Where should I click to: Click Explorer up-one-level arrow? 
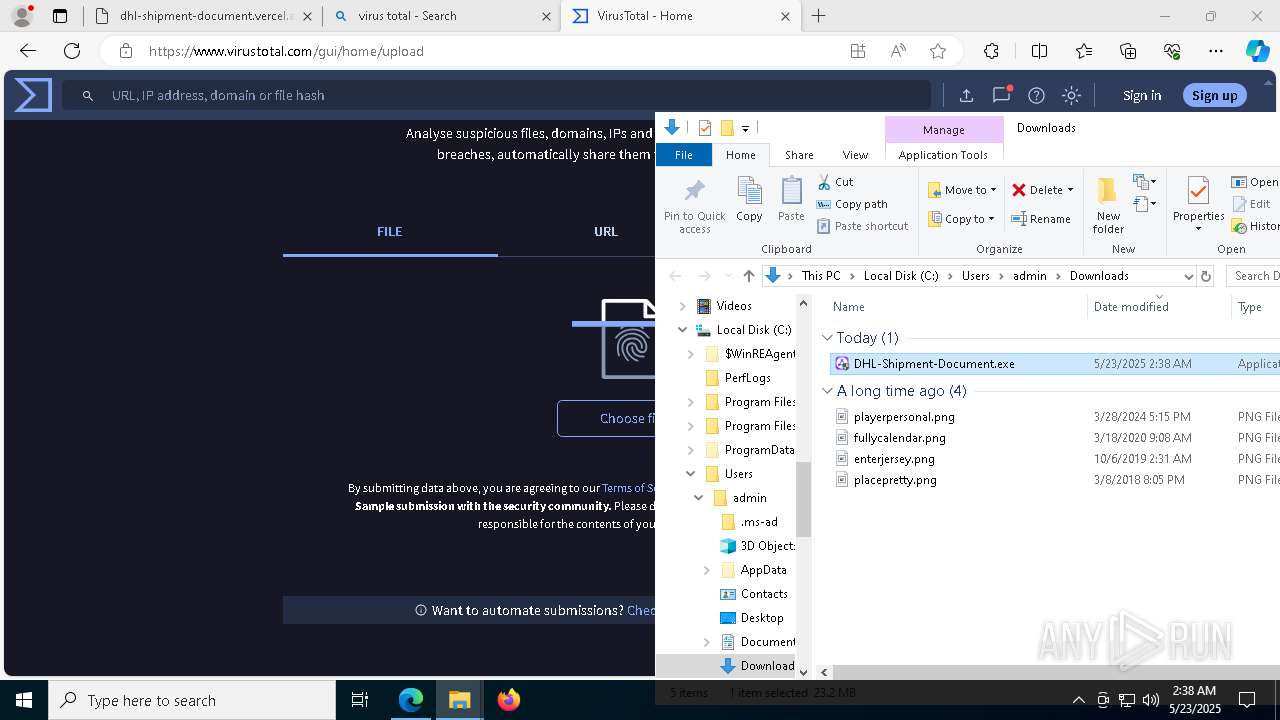tap(748, 276)
